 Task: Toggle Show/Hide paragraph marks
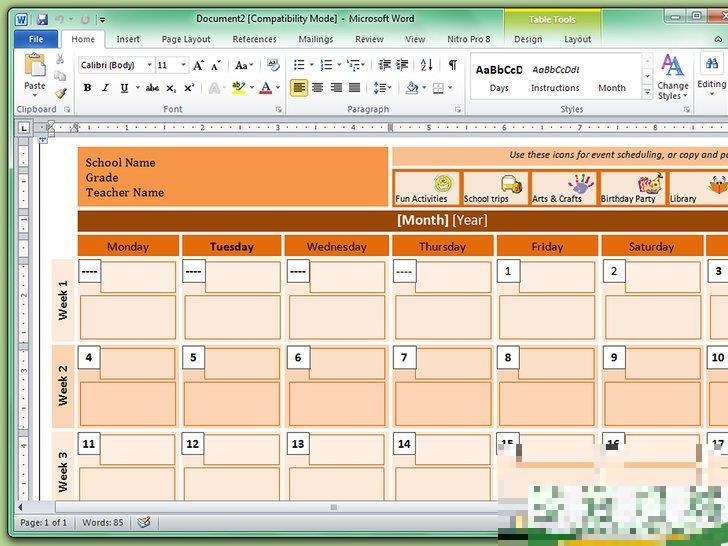[452, 65]
